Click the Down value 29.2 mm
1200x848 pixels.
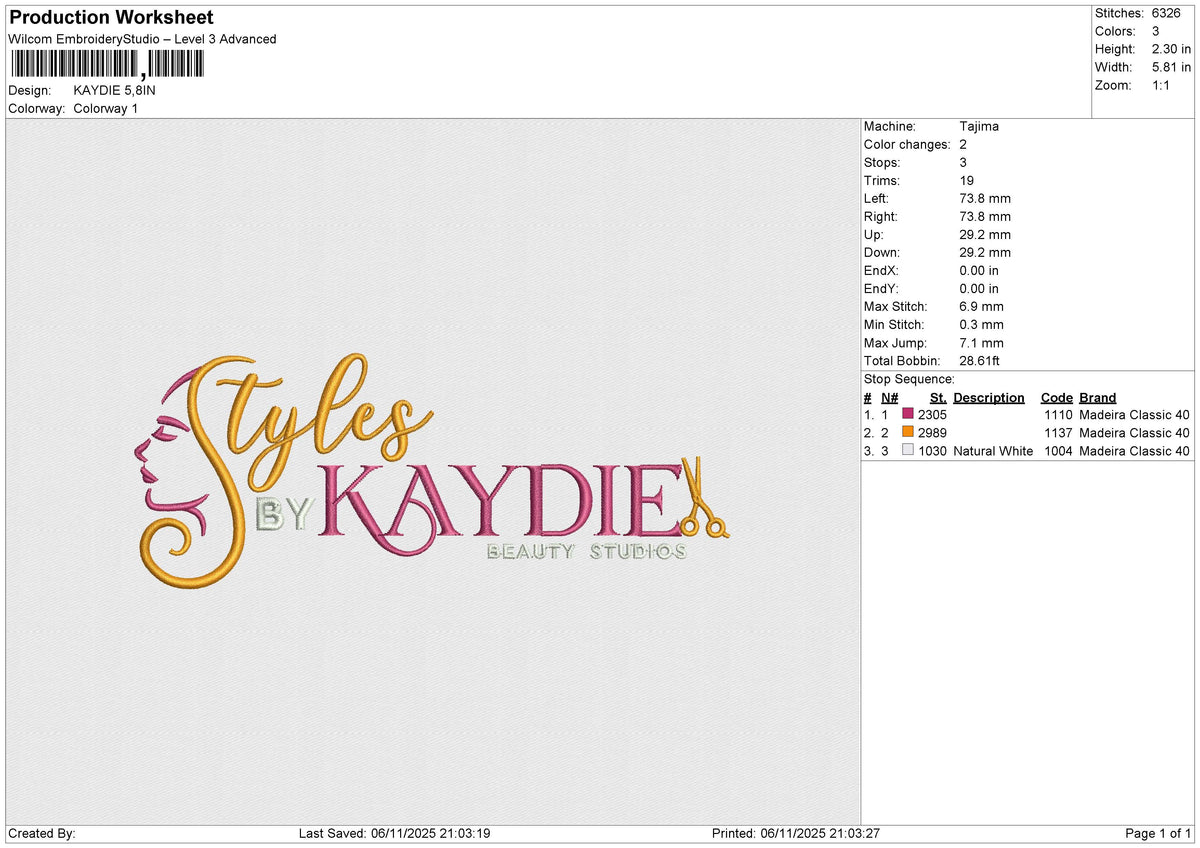985,252
